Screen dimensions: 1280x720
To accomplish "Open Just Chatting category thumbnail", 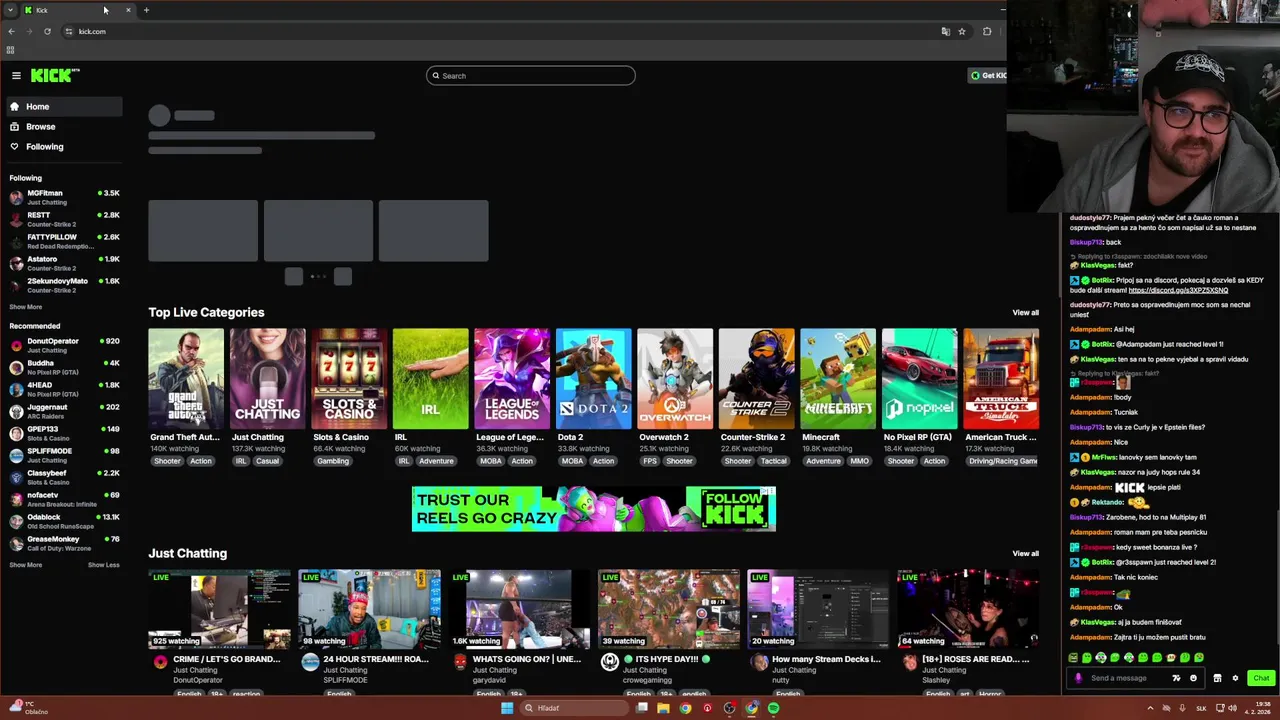I will tap(268, 378).
